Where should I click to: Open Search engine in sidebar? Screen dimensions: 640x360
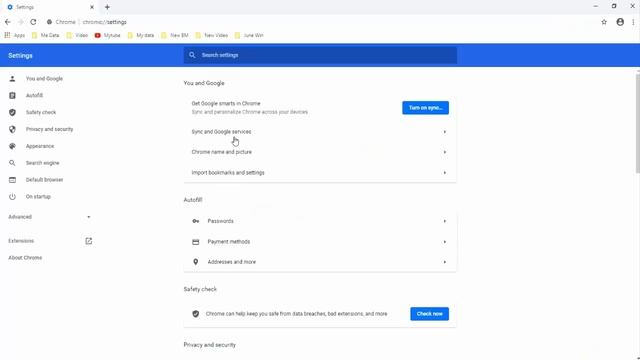point(42,163)
